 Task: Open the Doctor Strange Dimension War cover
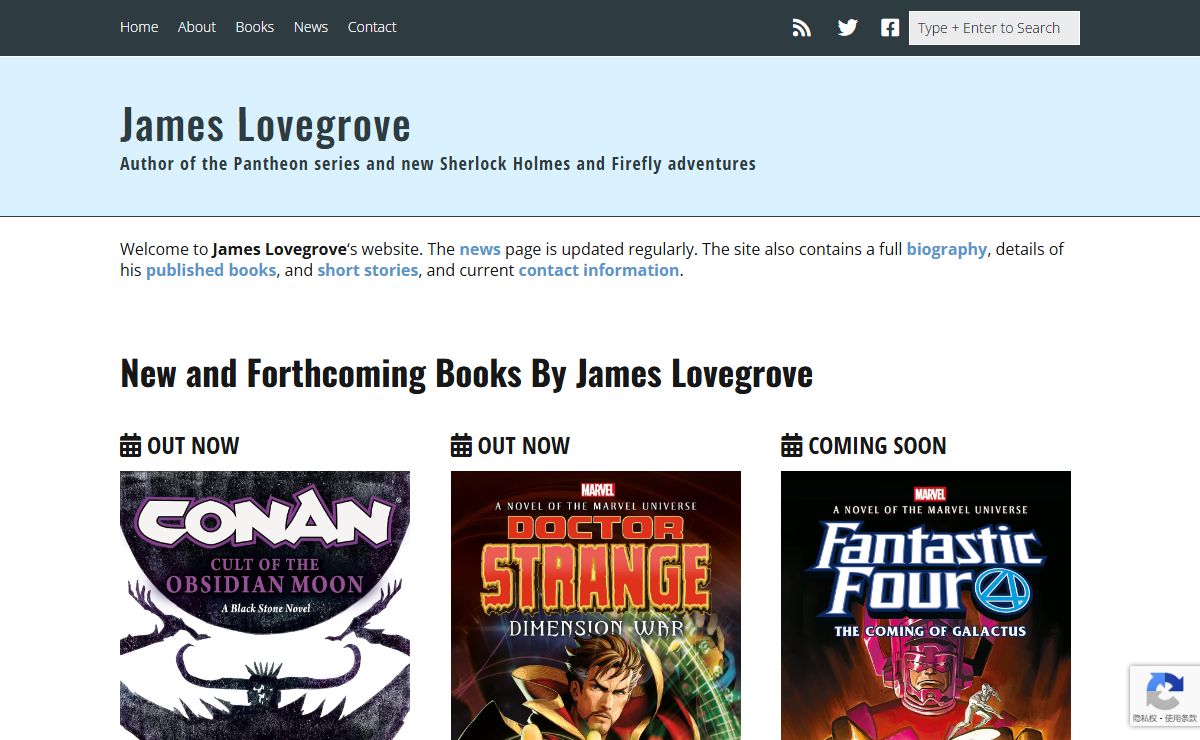click(596, 605)
